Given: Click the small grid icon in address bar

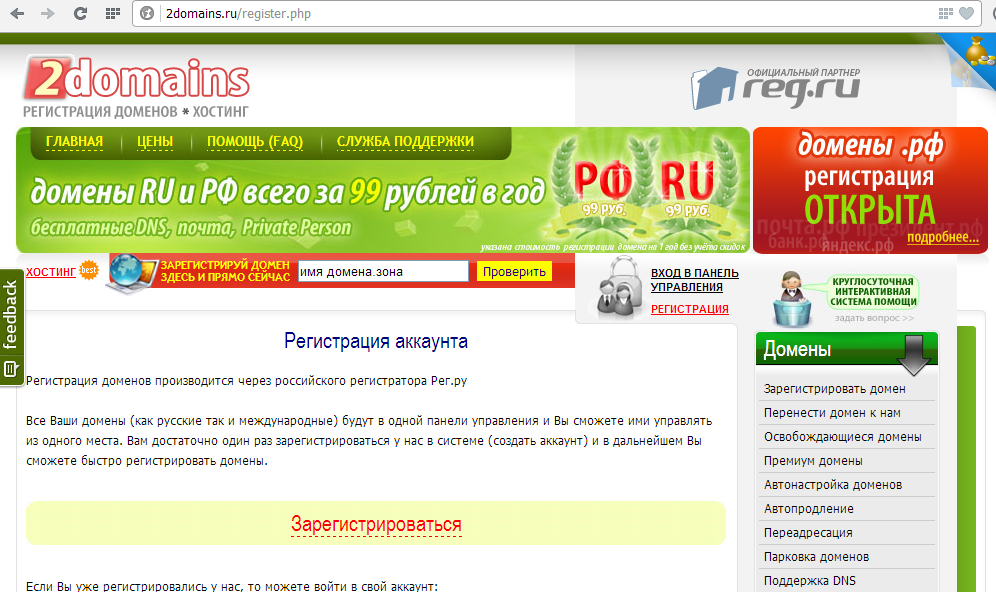Looking at the screenshot, I should (x=945, y=13).
